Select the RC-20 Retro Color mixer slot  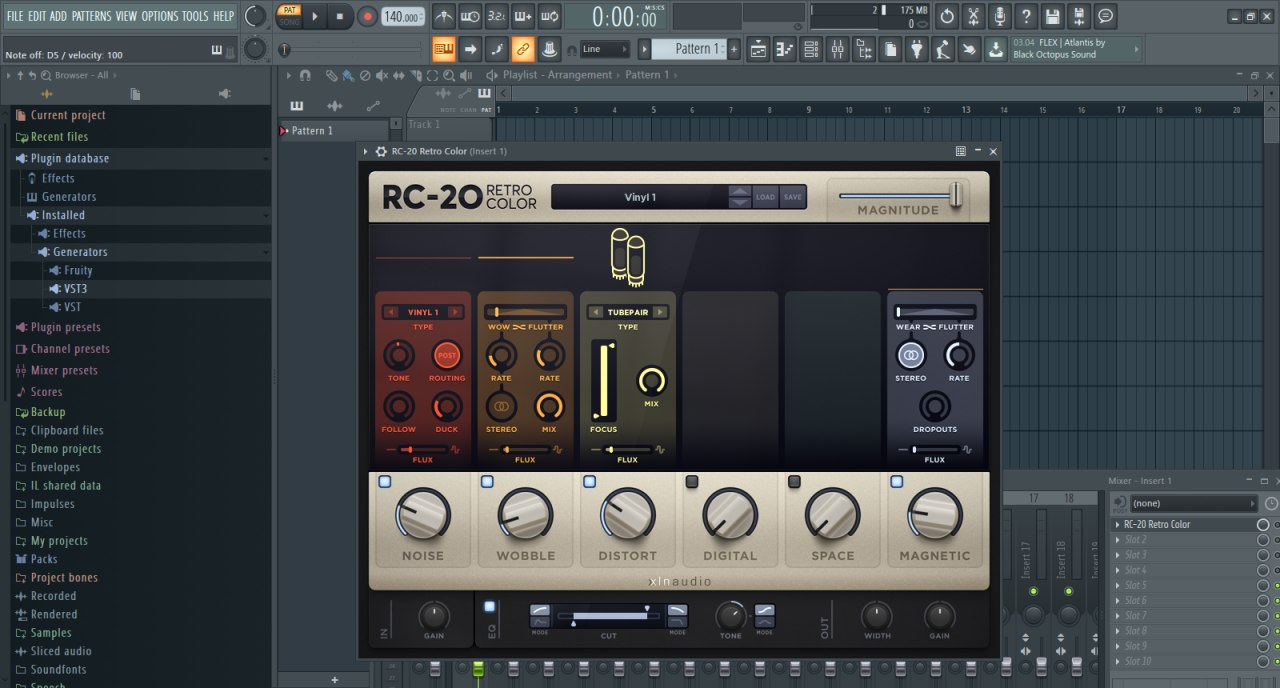pos(1184,524)
